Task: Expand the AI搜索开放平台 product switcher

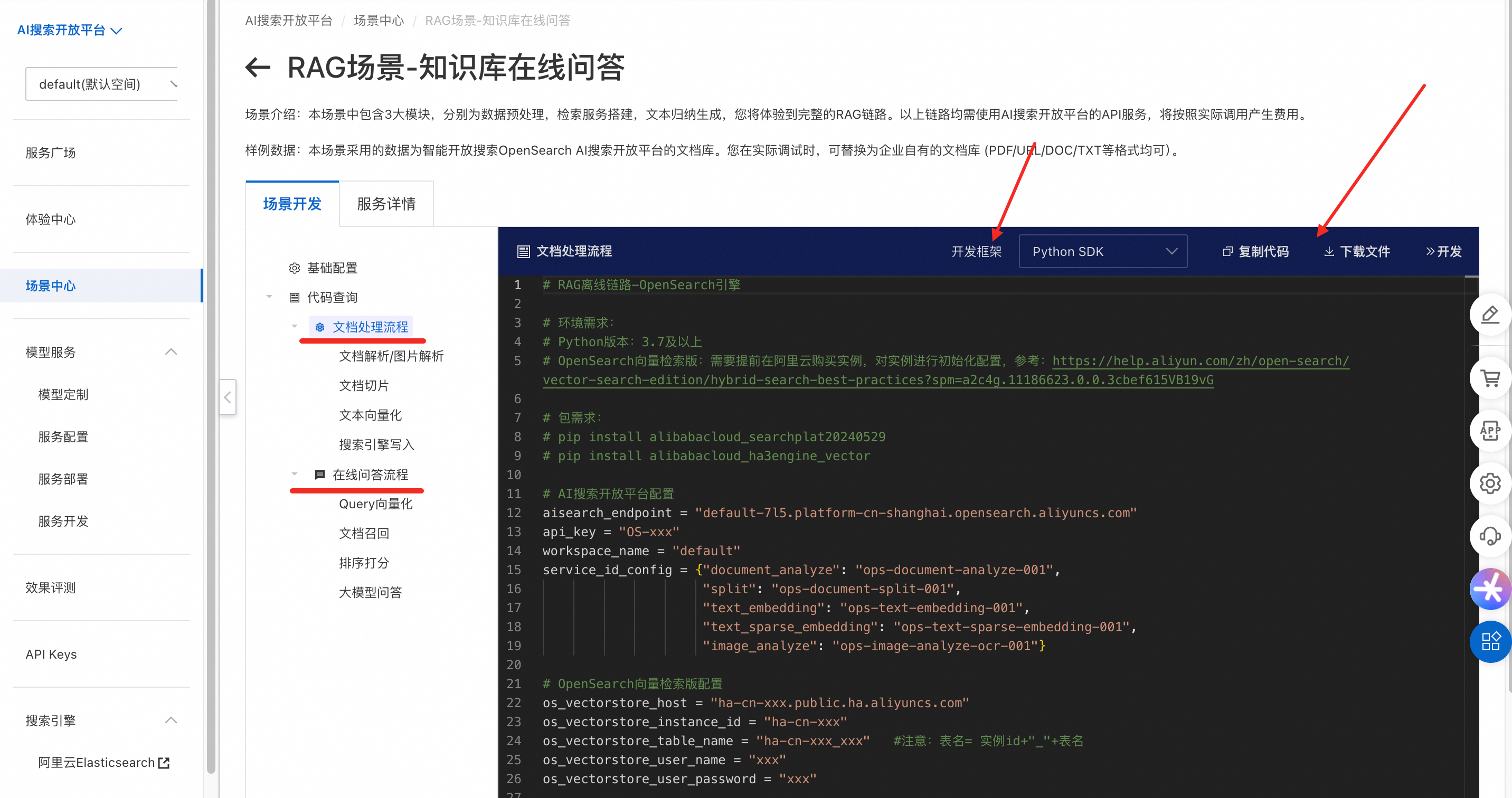Action: pyautogui.click(x=70, y=30)
